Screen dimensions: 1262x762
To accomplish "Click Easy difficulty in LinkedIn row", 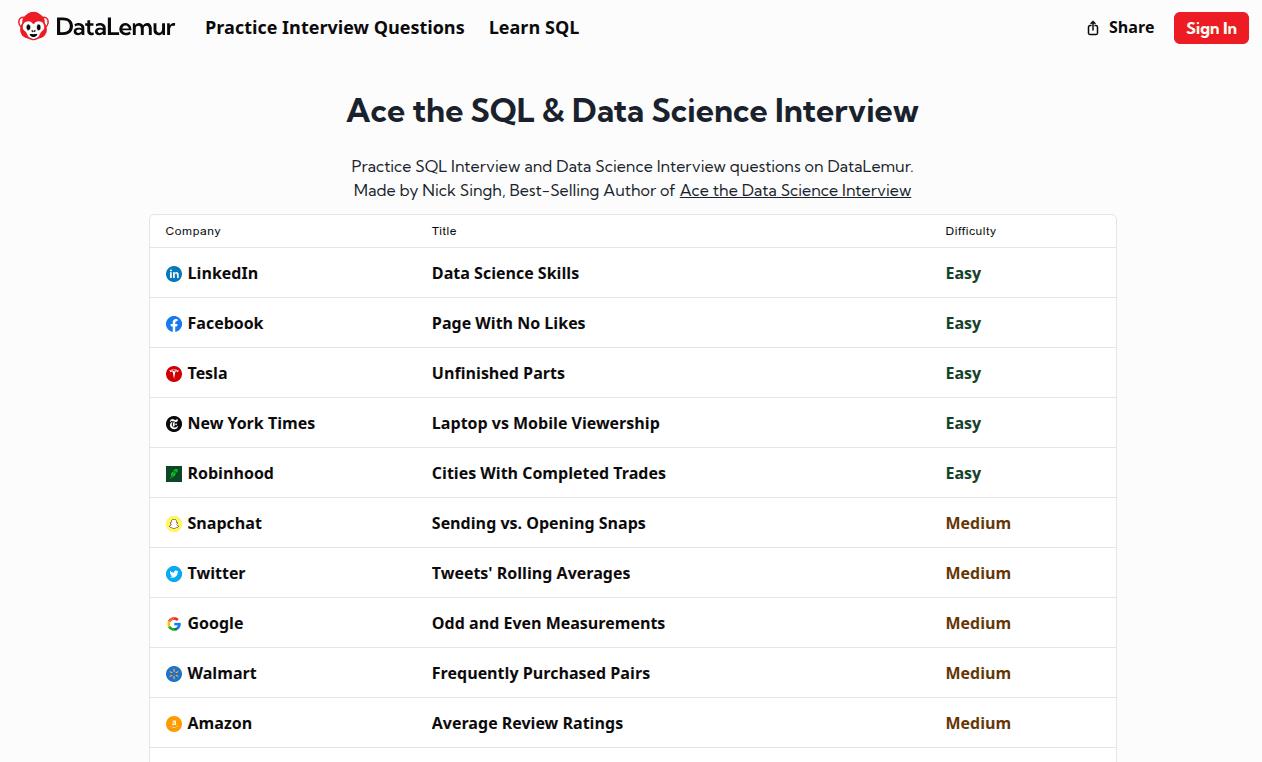I will (963, 273).
